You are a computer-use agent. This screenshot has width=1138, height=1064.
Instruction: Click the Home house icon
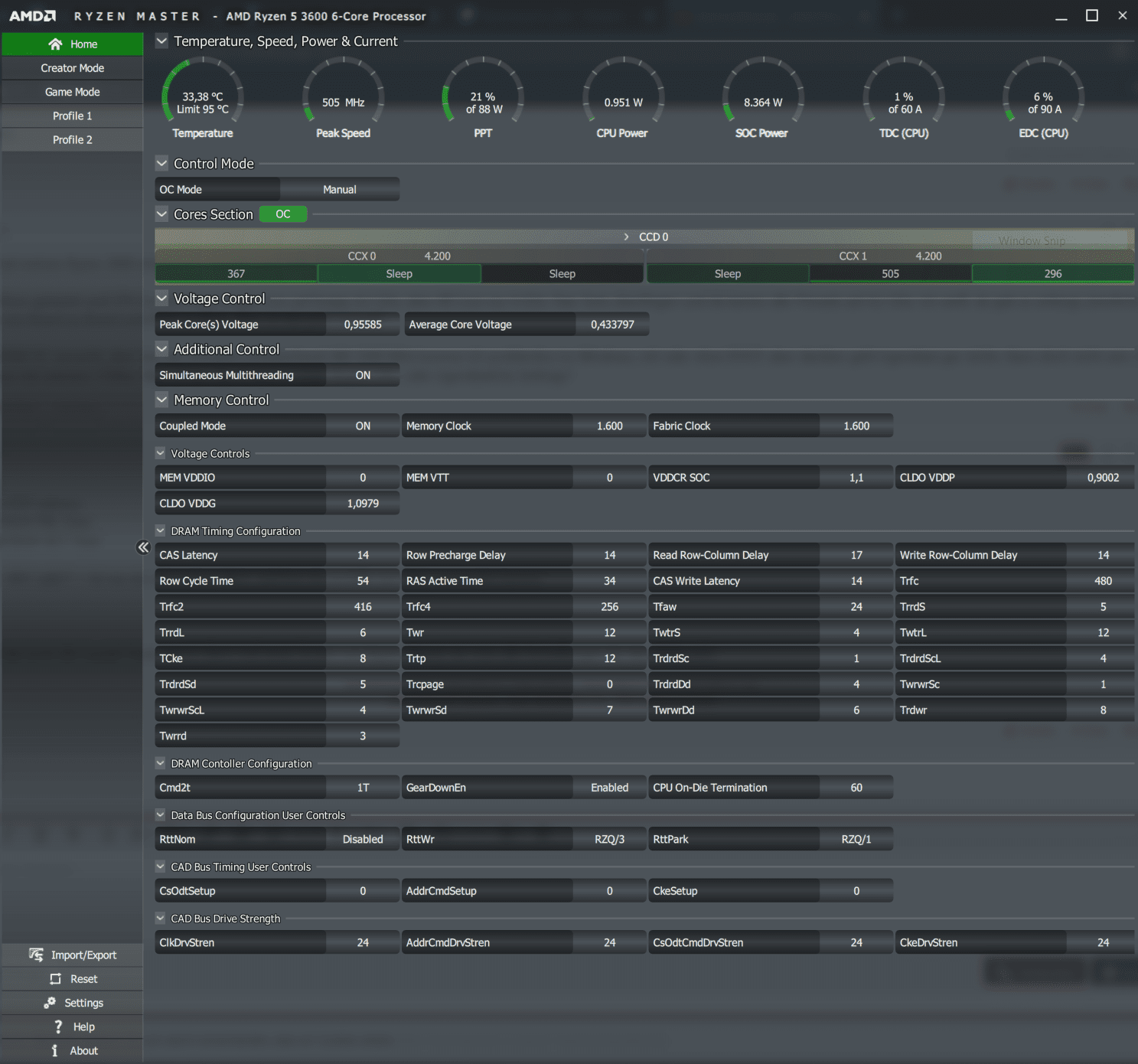[55, 44]
